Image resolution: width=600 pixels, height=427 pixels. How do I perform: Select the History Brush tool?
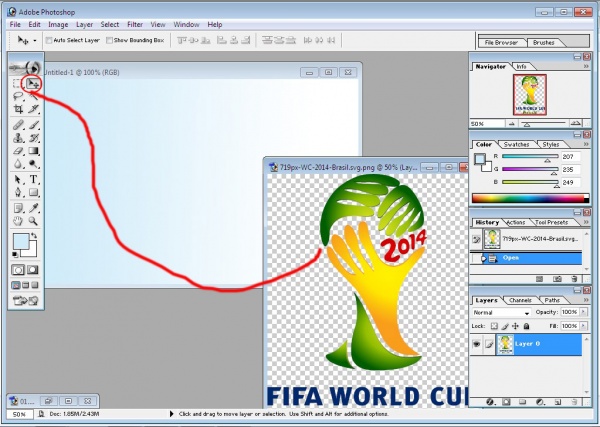34,138
